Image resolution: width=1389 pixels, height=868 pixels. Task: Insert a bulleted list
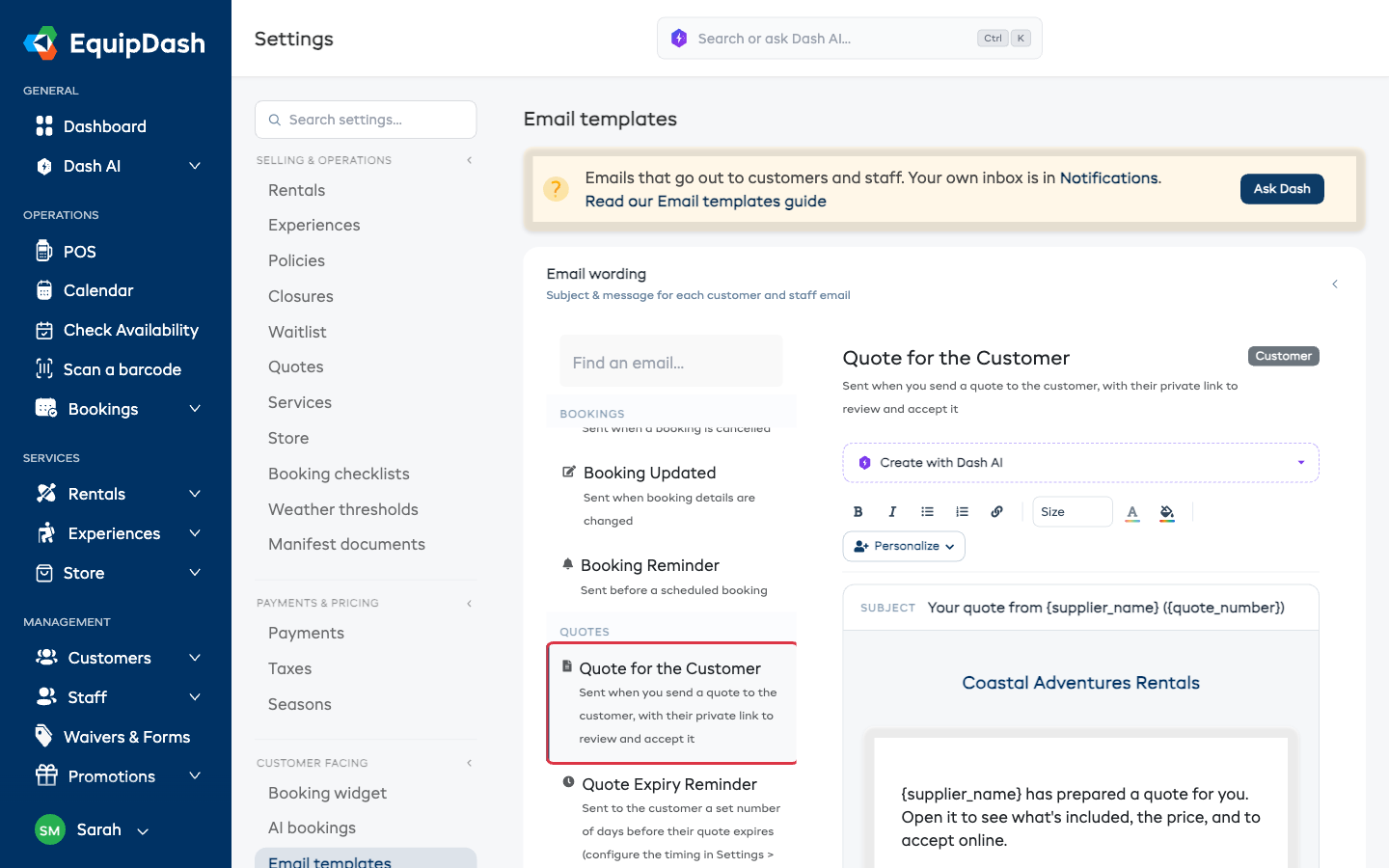click(x=927, y=512)
